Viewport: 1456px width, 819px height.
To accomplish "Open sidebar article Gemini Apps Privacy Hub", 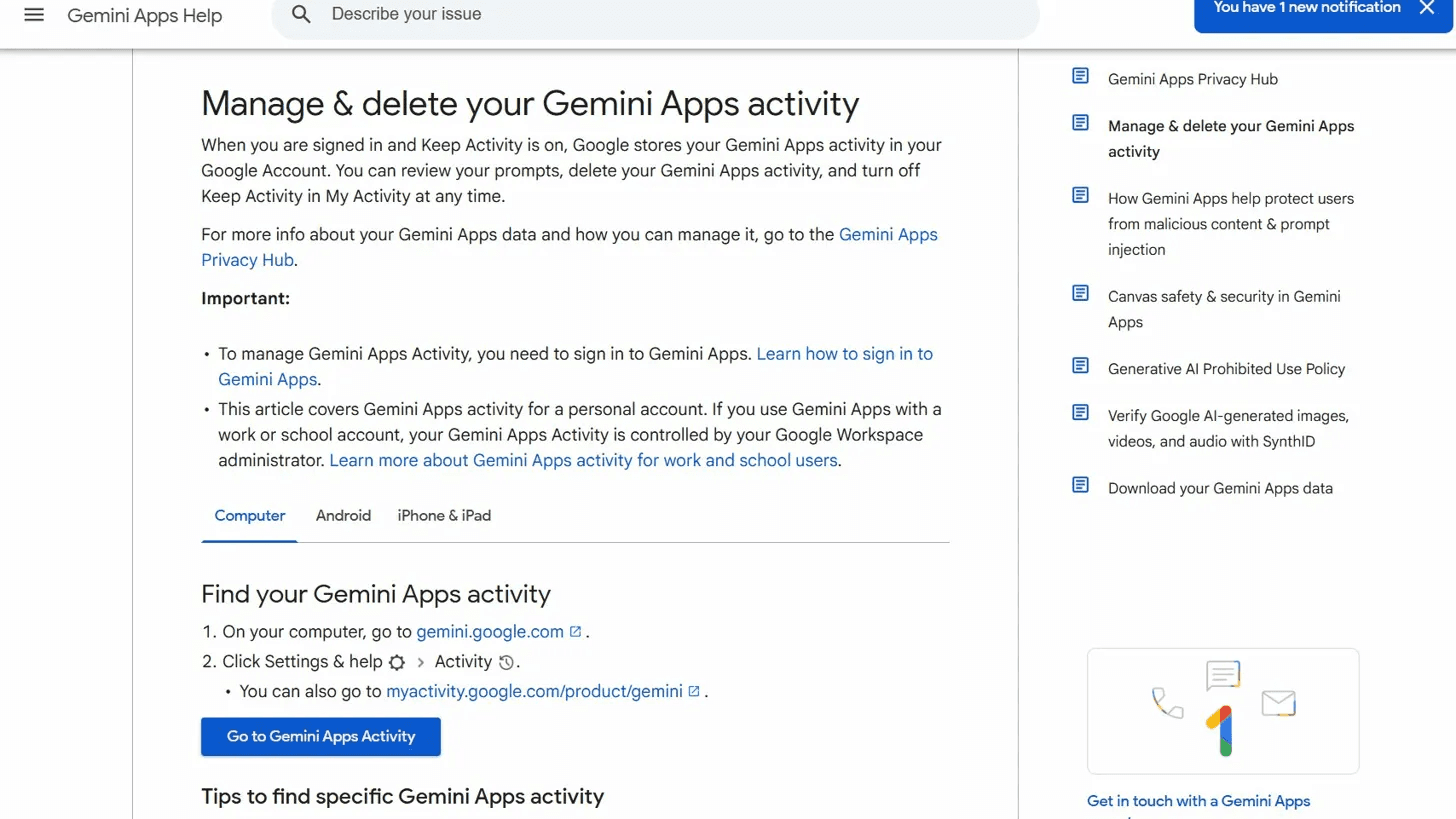I will [1193, 79].
